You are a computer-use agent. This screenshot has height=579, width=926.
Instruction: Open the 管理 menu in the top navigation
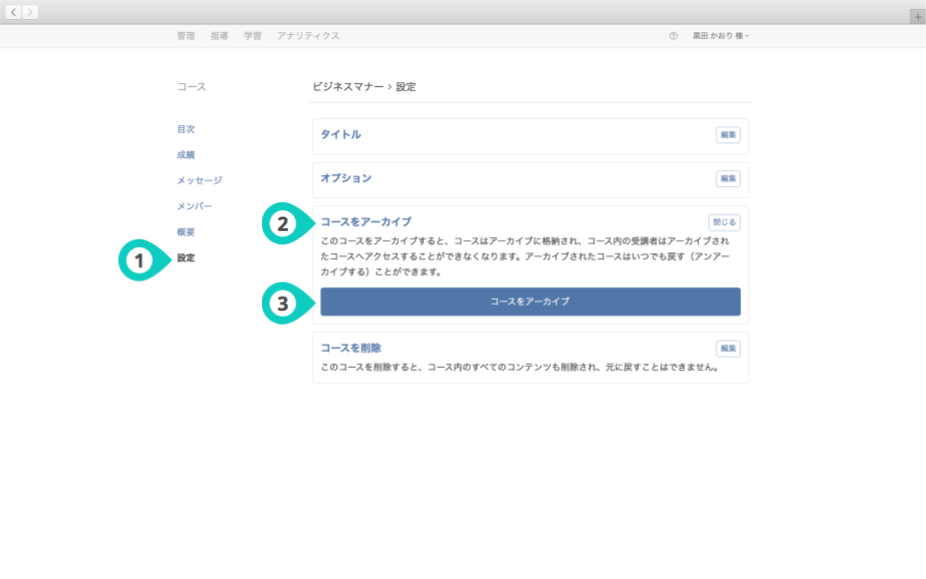(186, 36)
